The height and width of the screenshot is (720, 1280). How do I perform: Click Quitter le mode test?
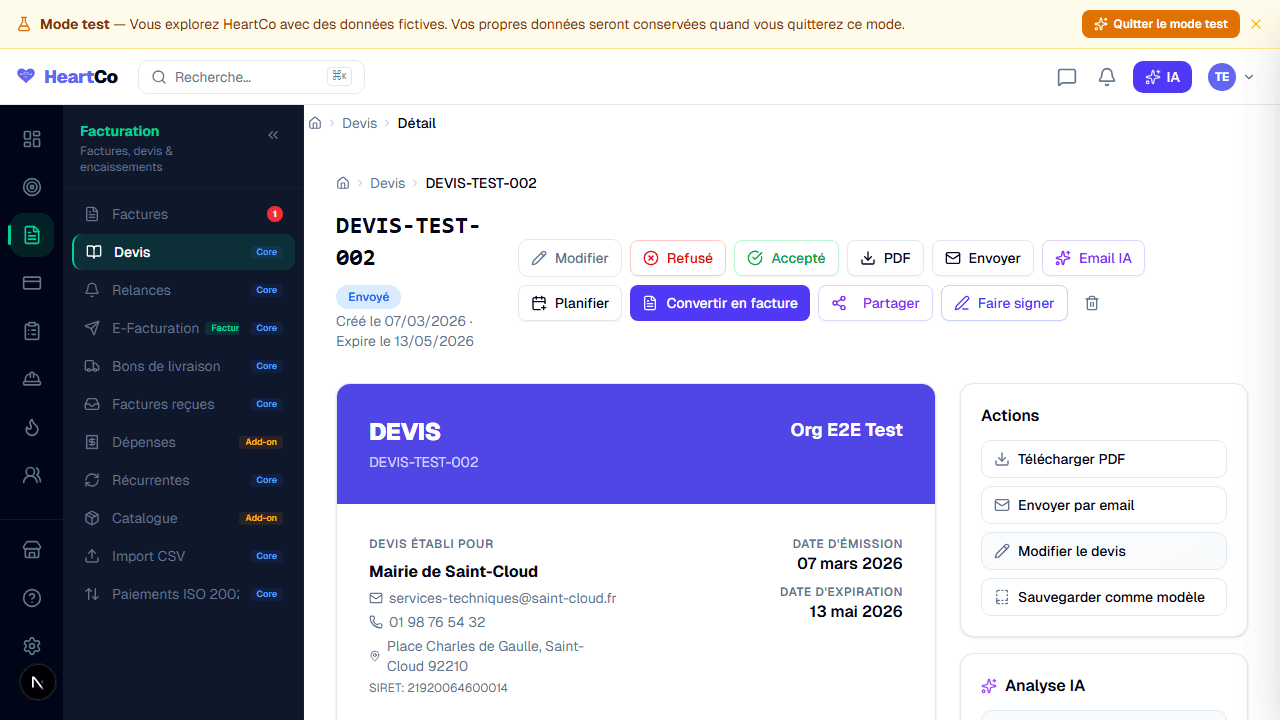pyautogui.click(x=1160, y=23)
